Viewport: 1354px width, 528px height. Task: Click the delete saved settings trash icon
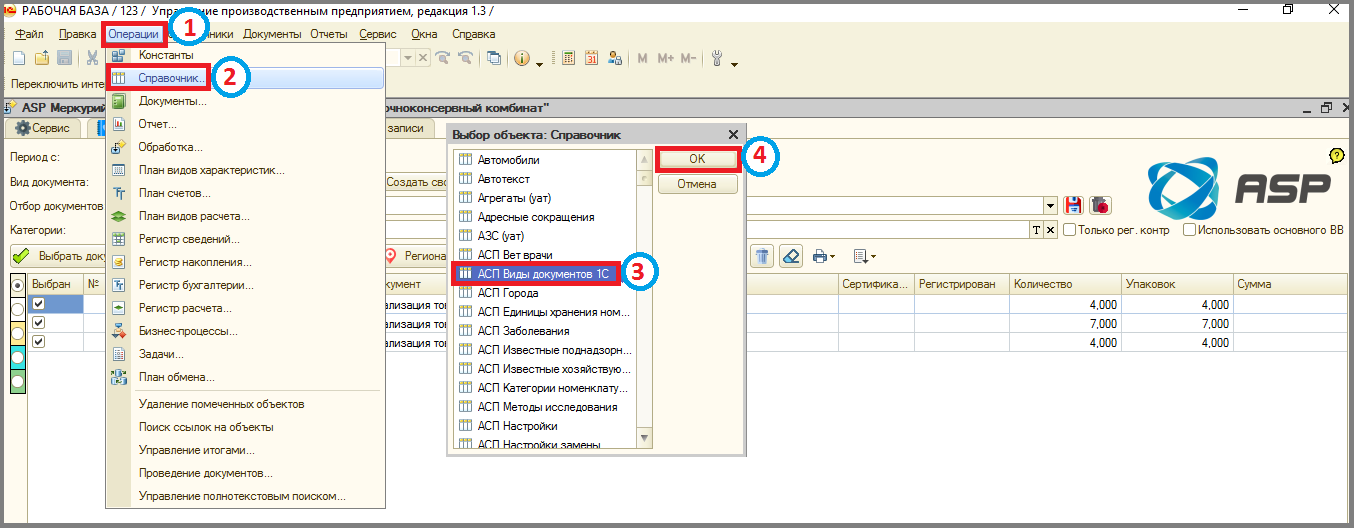tap(1100, 205)
